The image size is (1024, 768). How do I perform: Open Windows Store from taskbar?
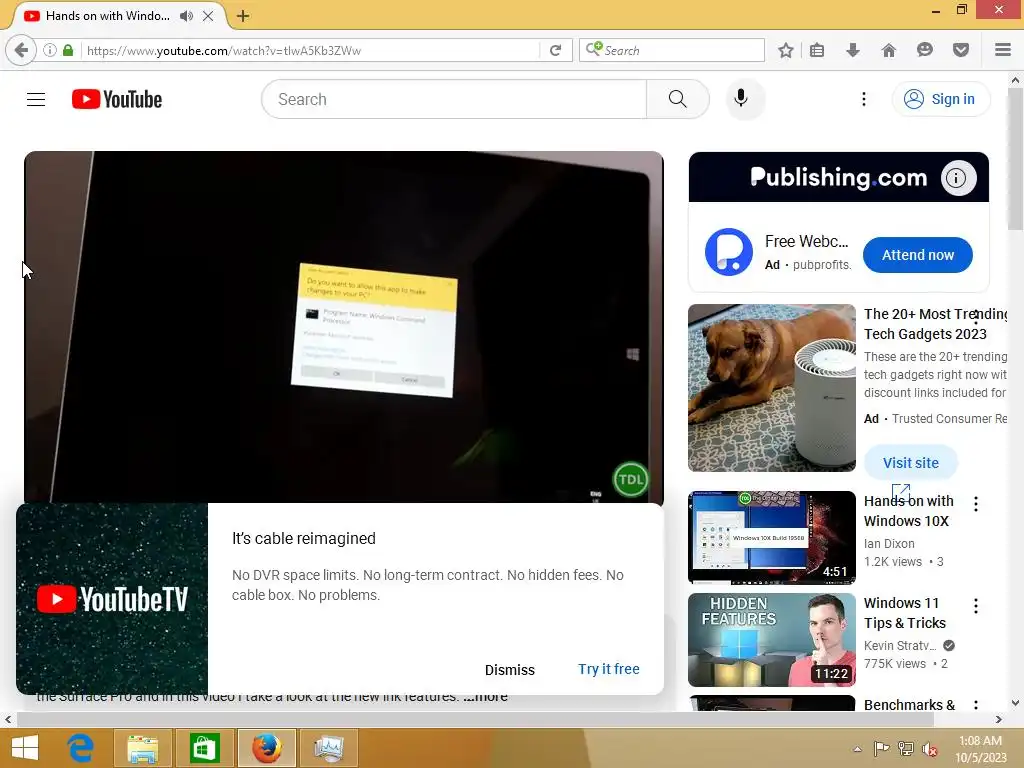coord(204,747)
